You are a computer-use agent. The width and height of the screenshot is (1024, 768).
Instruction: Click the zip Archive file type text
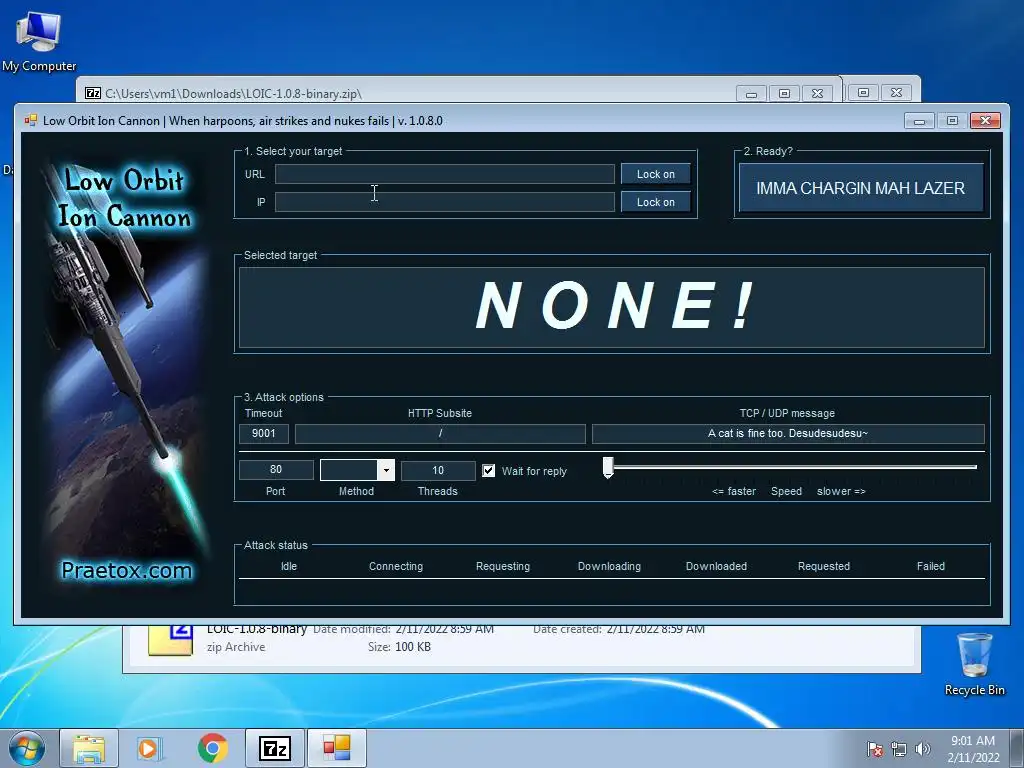click(236, 647)
